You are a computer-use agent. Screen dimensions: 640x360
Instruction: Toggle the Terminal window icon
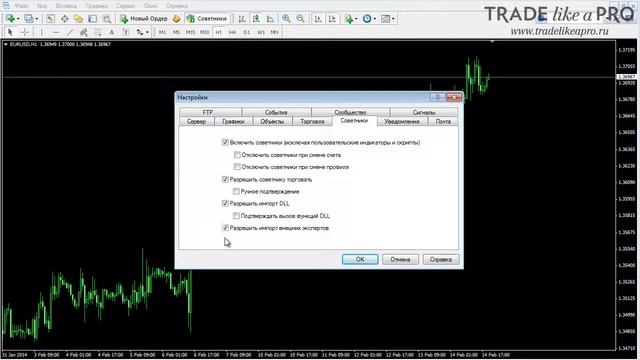click(93, 19)
